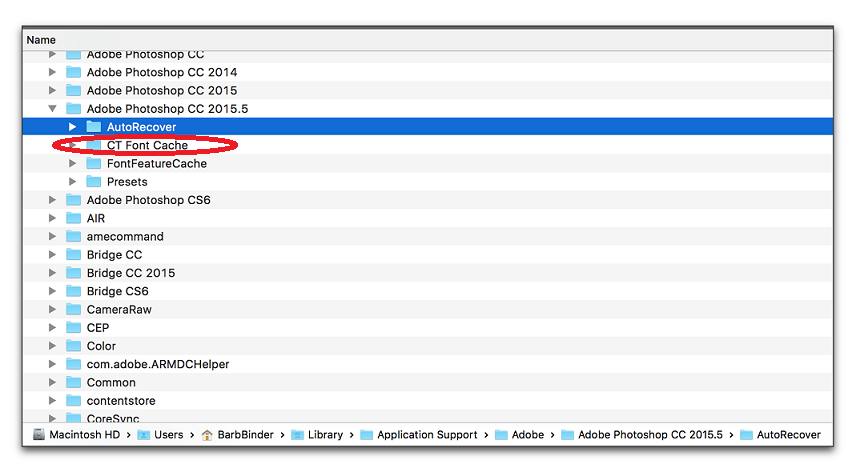Image resolution: width=856 pixels, height=472 pixels.
Task: Select the 'CT Font Cache' row name
Action: 147,145
